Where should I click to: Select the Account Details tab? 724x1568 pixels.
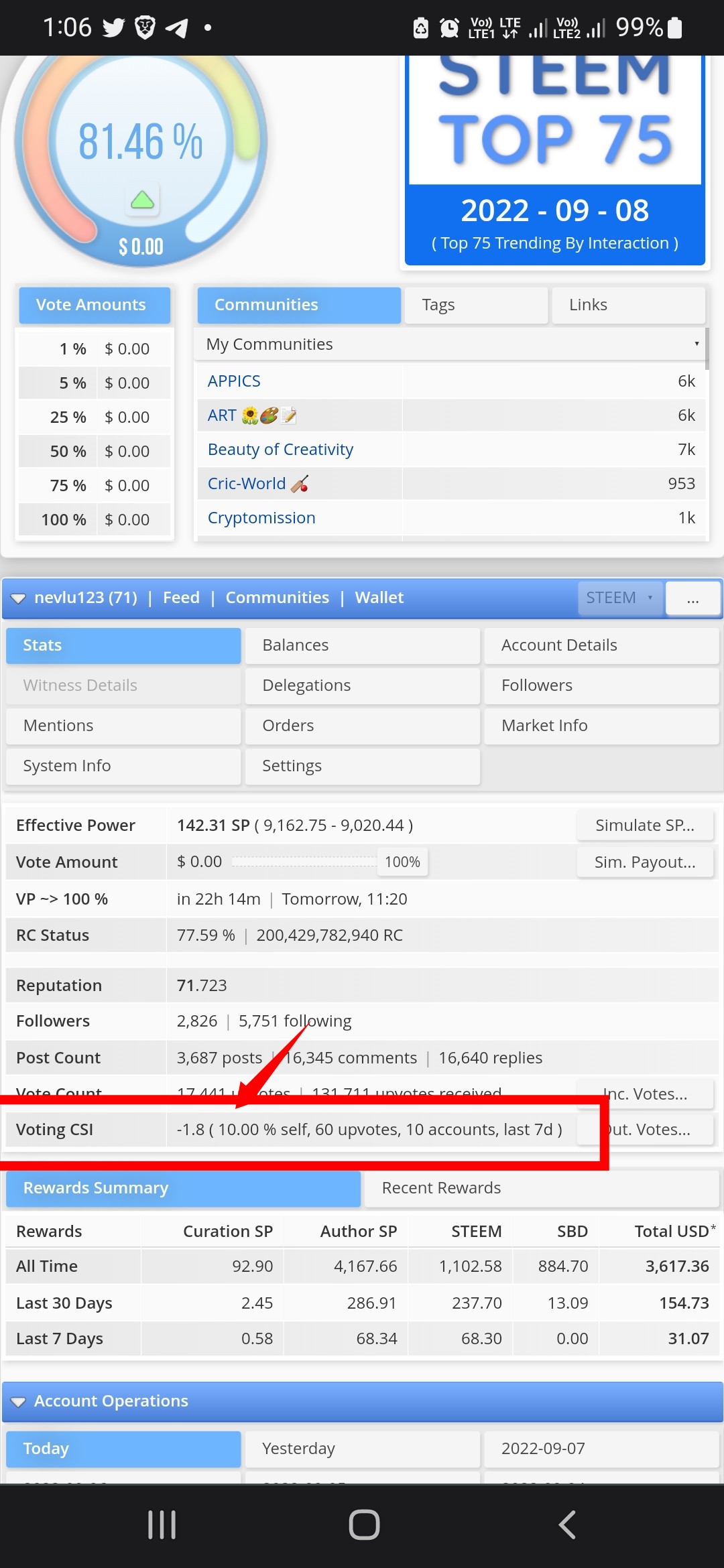pos(601,645)
